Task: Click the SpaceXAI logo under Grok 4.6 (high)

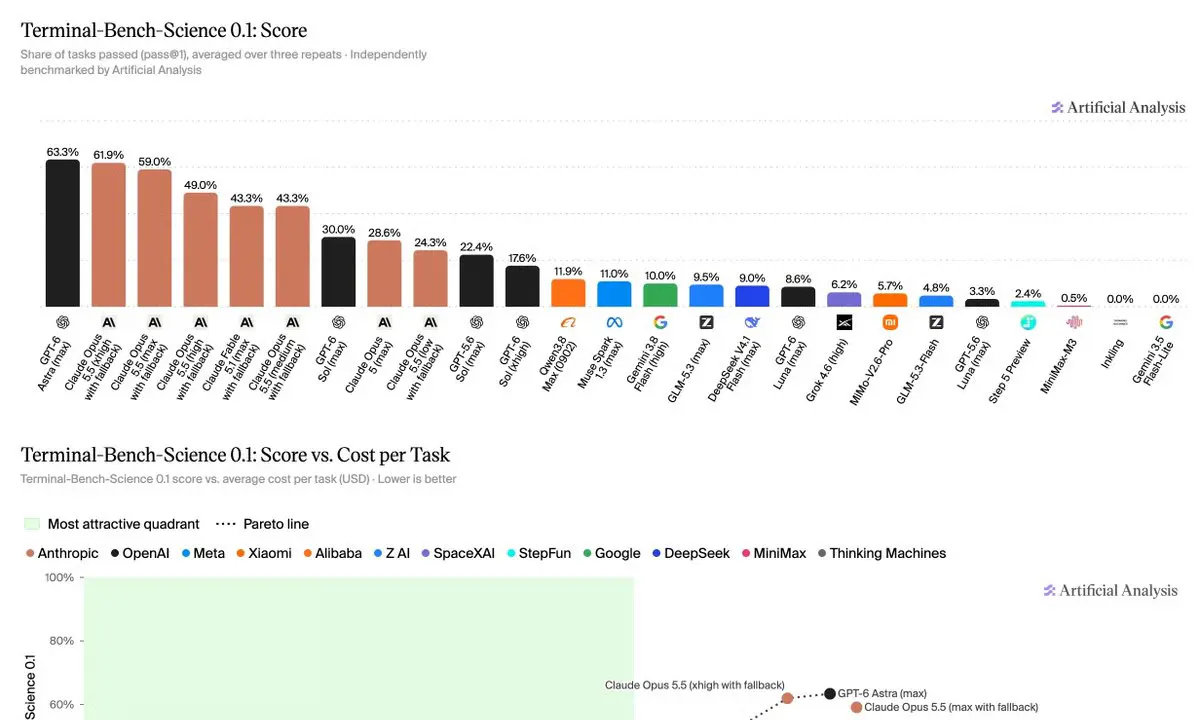Action: [x=844, y=322]
